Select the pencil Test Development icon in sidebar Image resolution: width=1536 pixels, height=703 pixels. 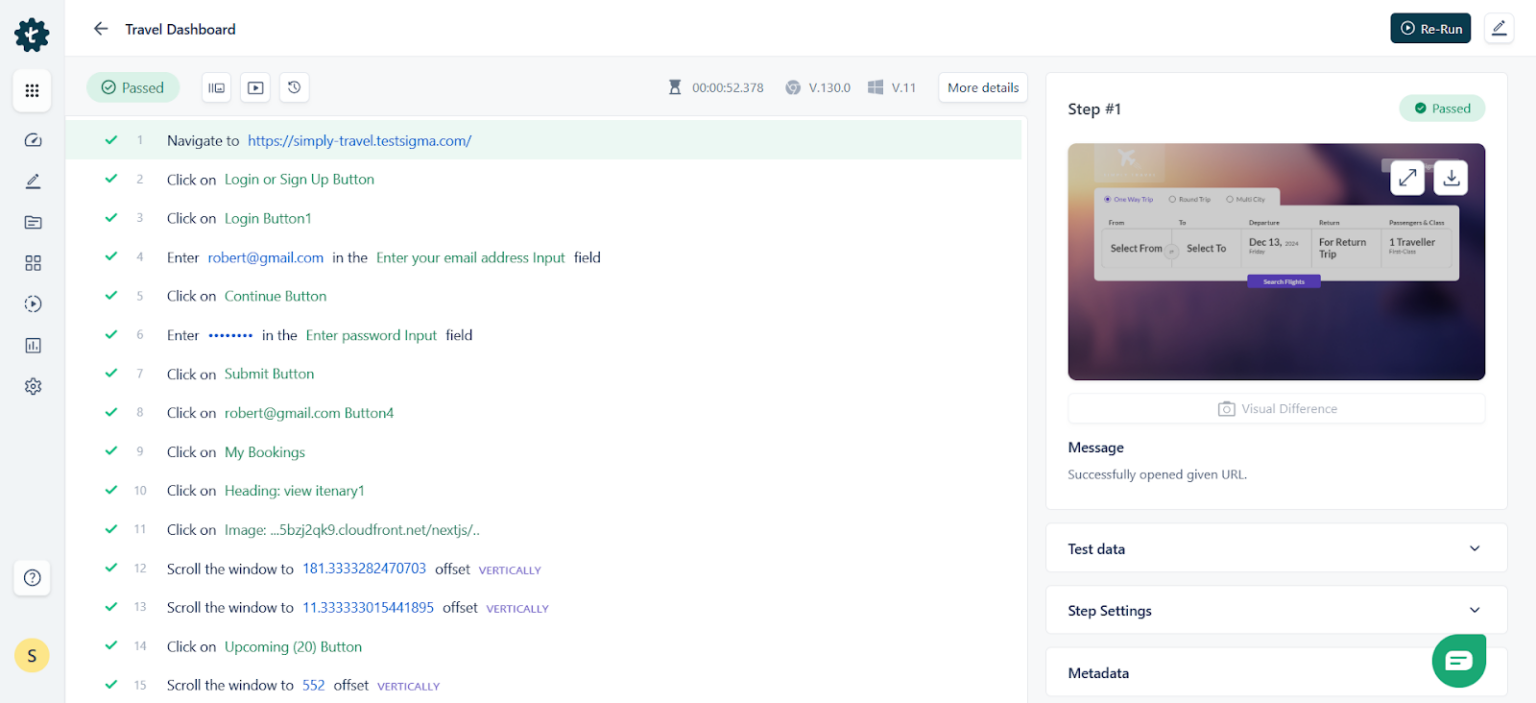[x=32, y=181]
